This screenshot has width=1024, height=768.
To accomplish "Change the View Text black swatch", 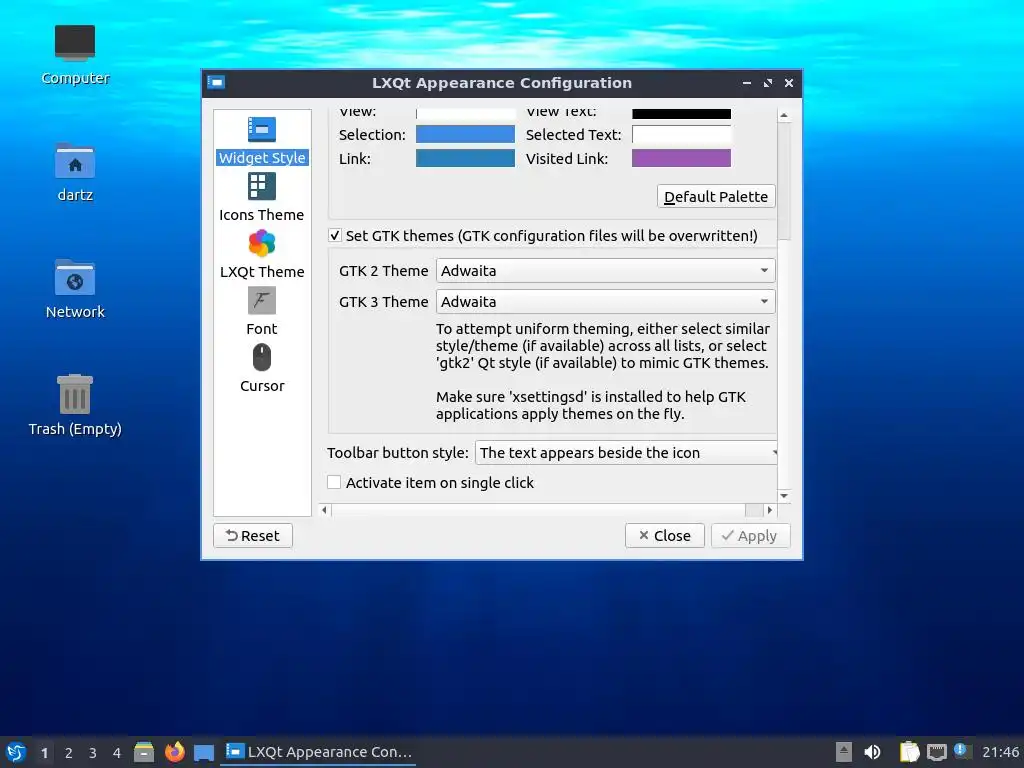I will pos(681,114).
